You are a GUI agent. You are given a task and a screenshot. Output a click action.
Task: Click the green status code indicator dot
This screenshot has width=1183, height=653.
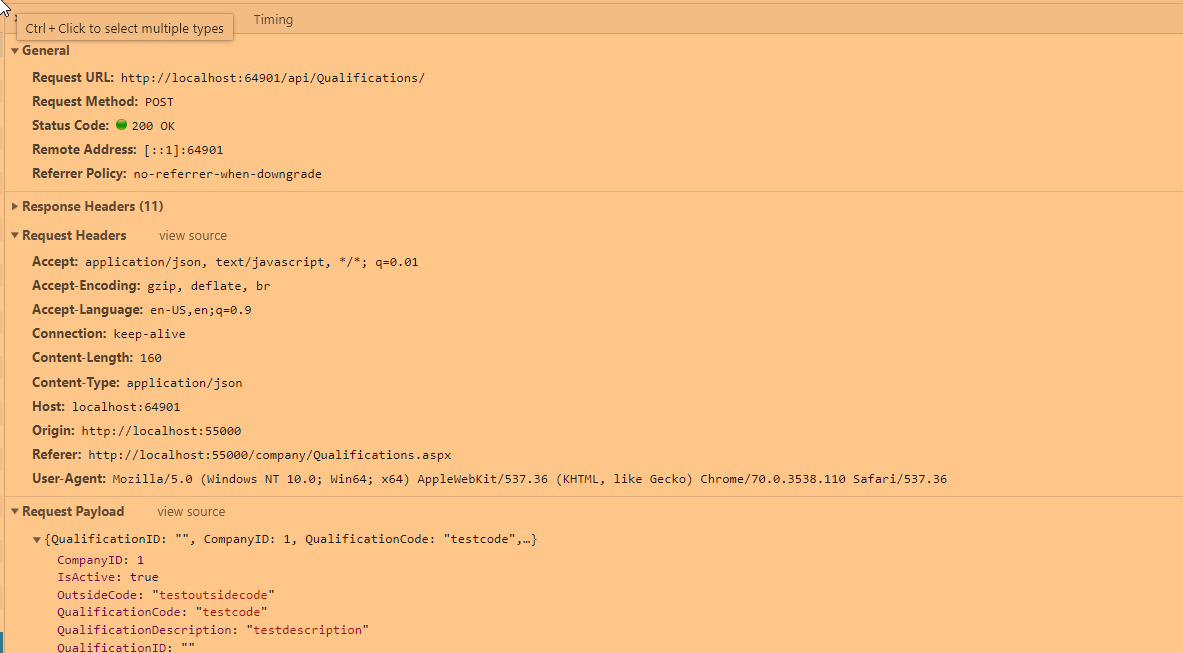[122, 126]
